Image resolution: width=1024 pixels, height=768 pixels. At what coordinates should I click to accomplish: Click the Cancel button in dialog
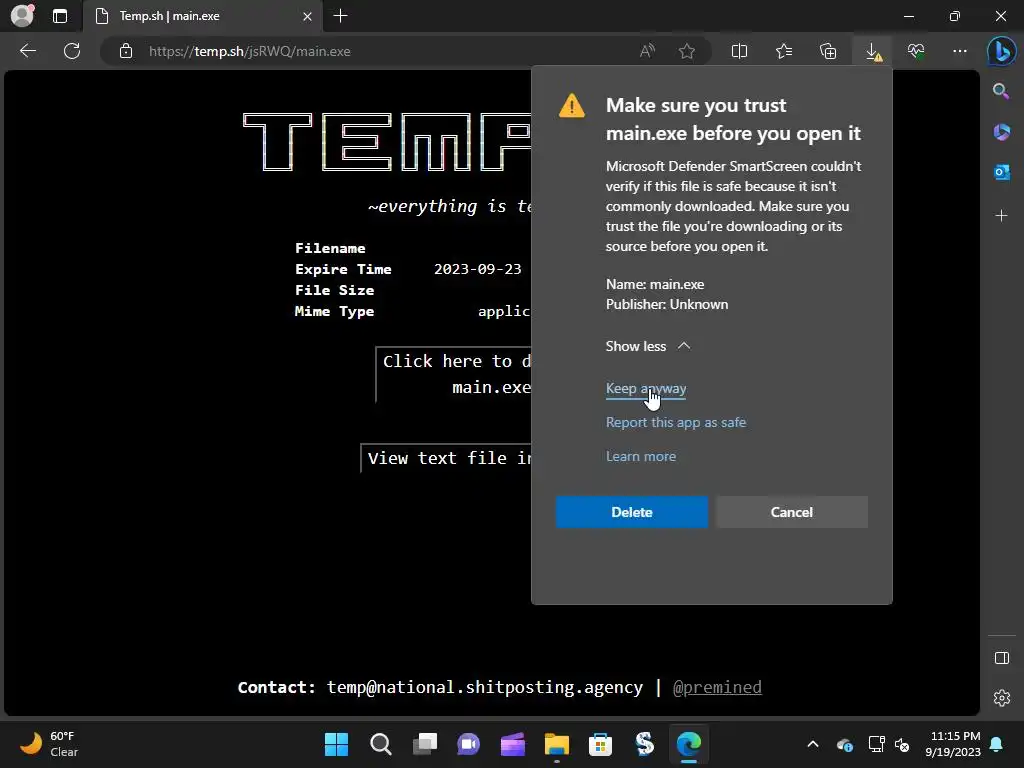pyautogui.click(x=792, y=512)
